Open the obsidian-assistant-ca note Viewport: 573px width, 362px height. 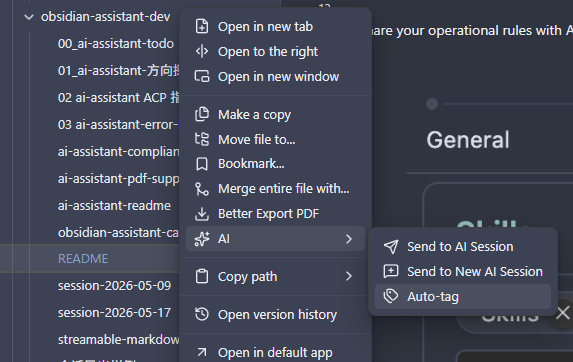point(118,233)
